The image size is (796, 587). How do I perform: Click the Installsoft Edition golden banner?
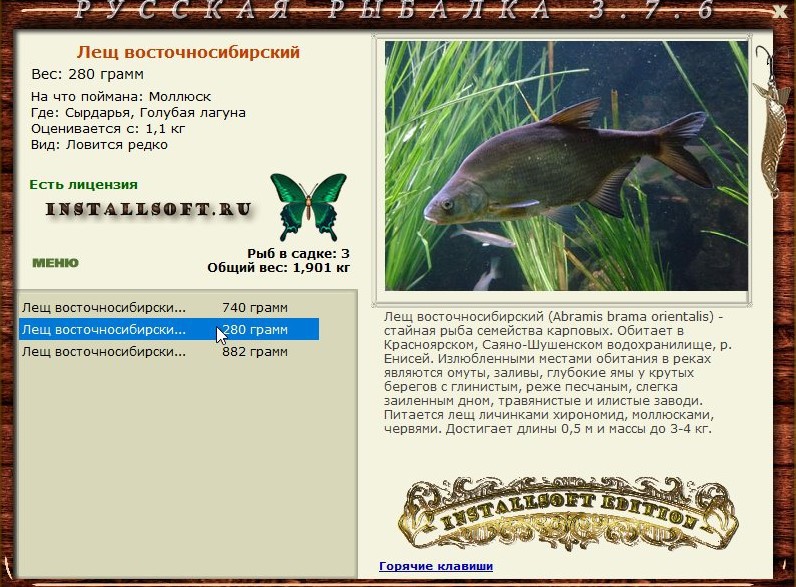568,513
